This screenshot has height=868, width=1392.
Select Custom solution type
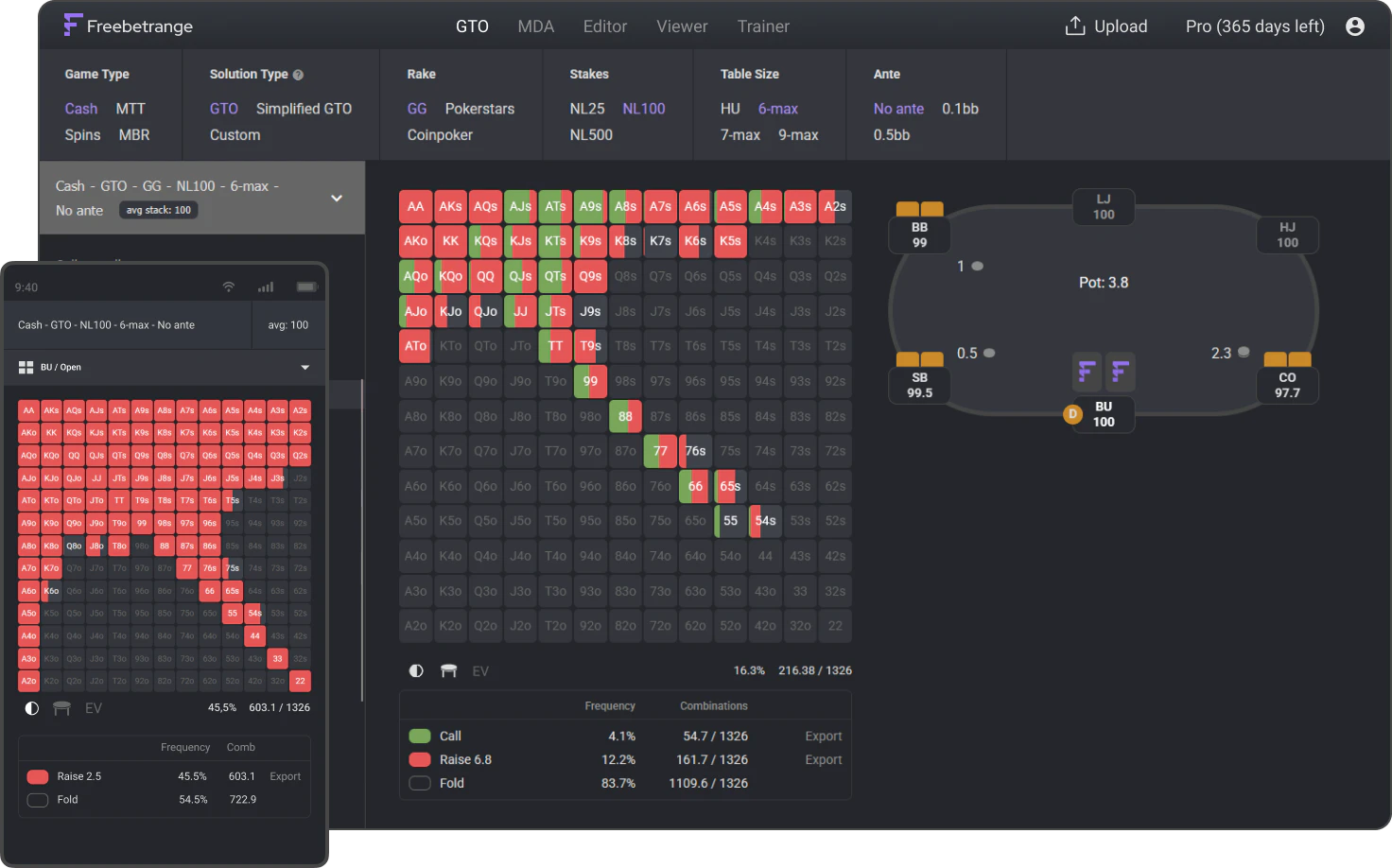tap(235, 135)
